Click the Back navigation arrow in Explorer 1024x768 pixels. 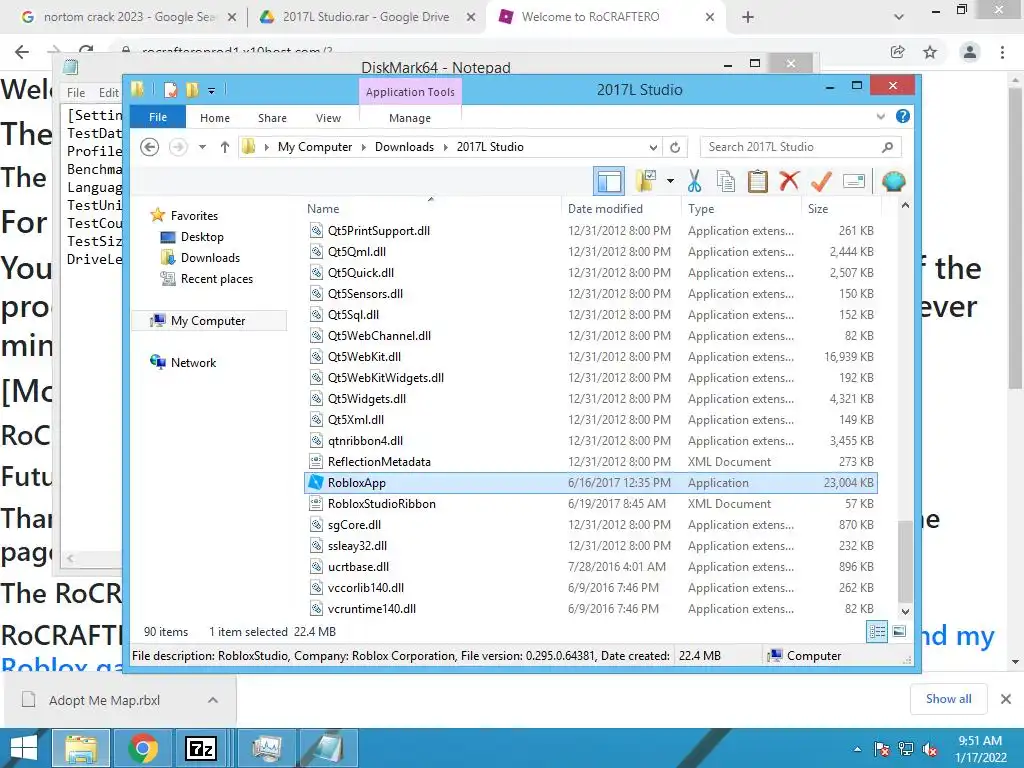click(x=150, y=147)
